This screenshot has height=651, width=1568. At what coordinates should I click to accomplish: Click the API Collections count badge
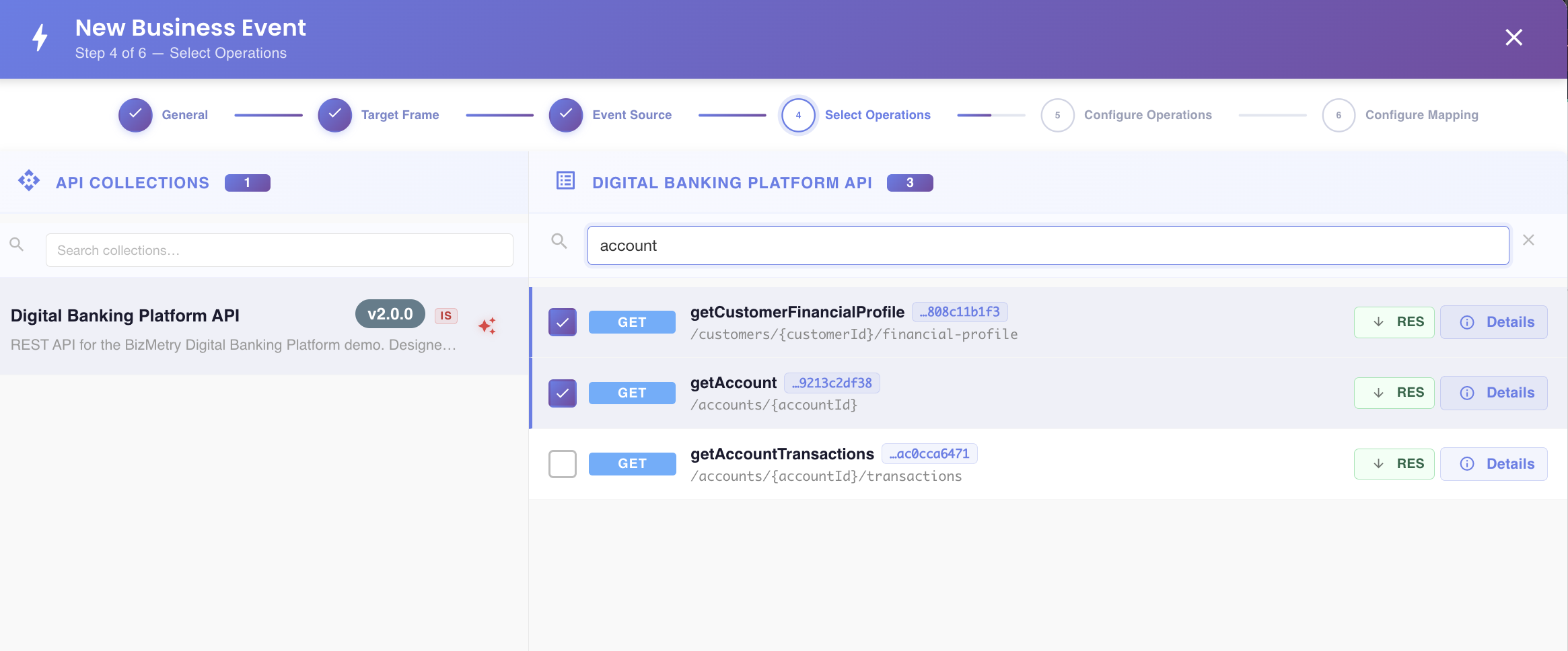click(x=247, y=183)
